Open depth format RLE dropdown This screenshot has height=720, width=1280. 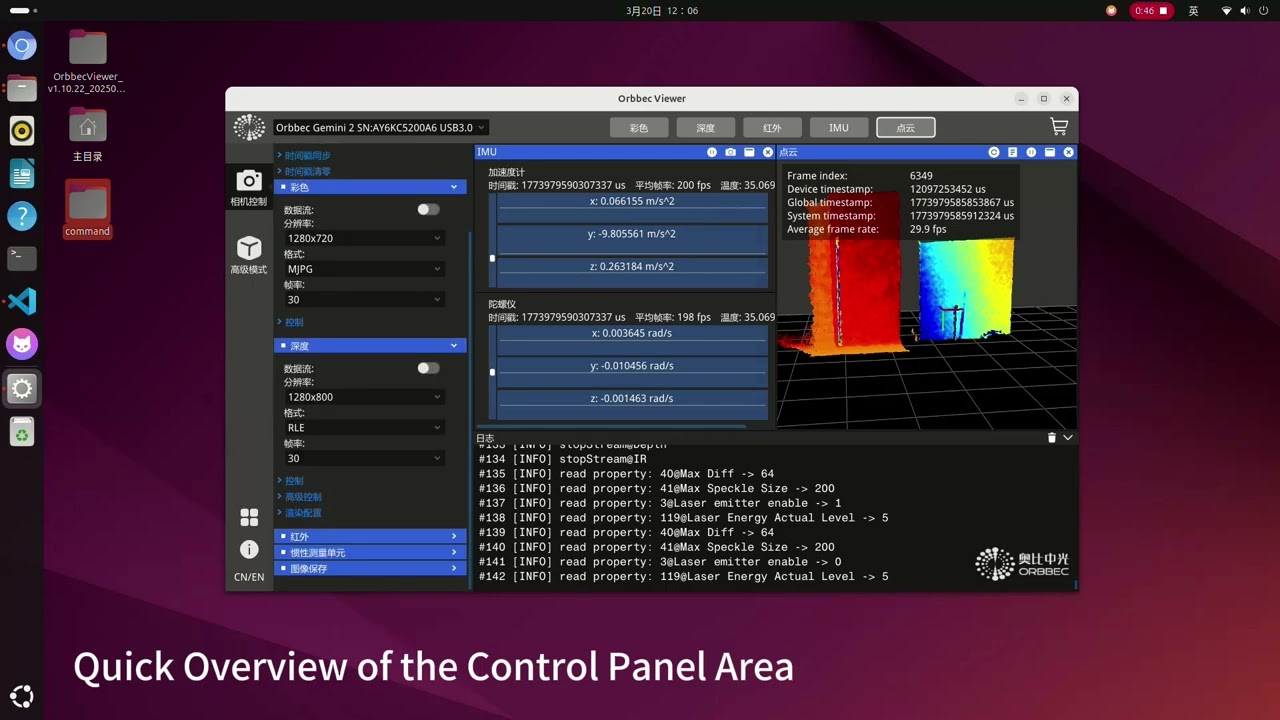pyautogui.click(x=364, y=428)
